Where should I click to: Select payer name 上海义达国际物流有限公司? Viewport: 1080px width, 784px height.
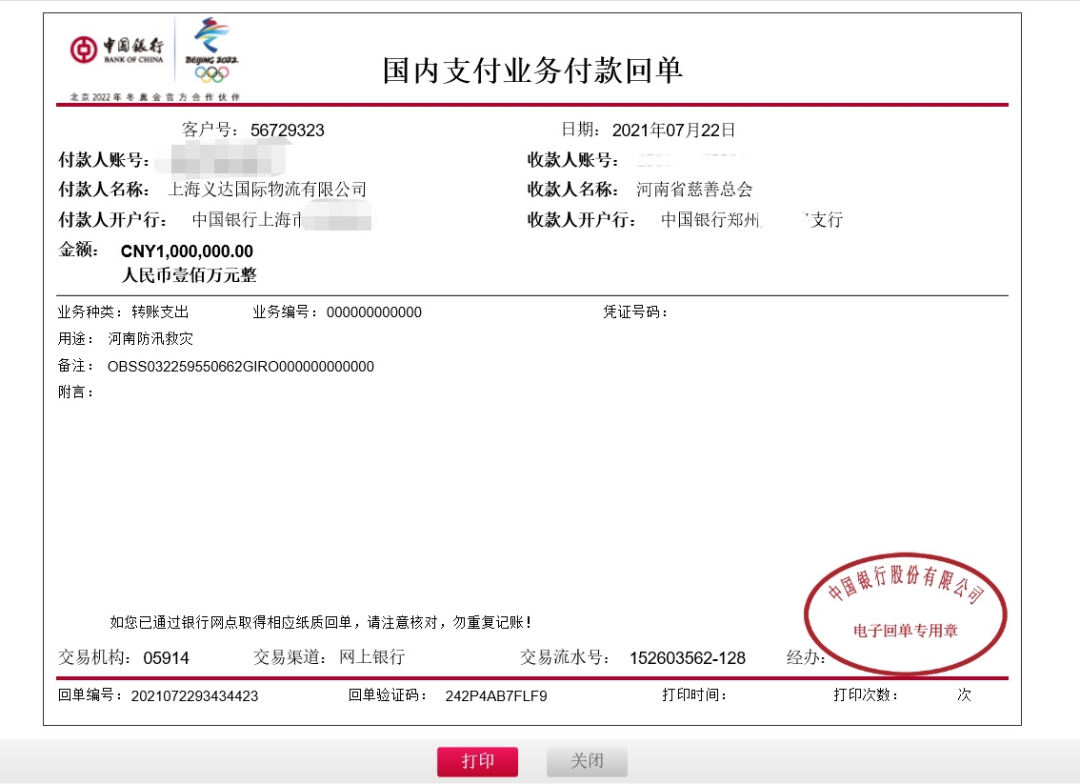tap(267, 189)
